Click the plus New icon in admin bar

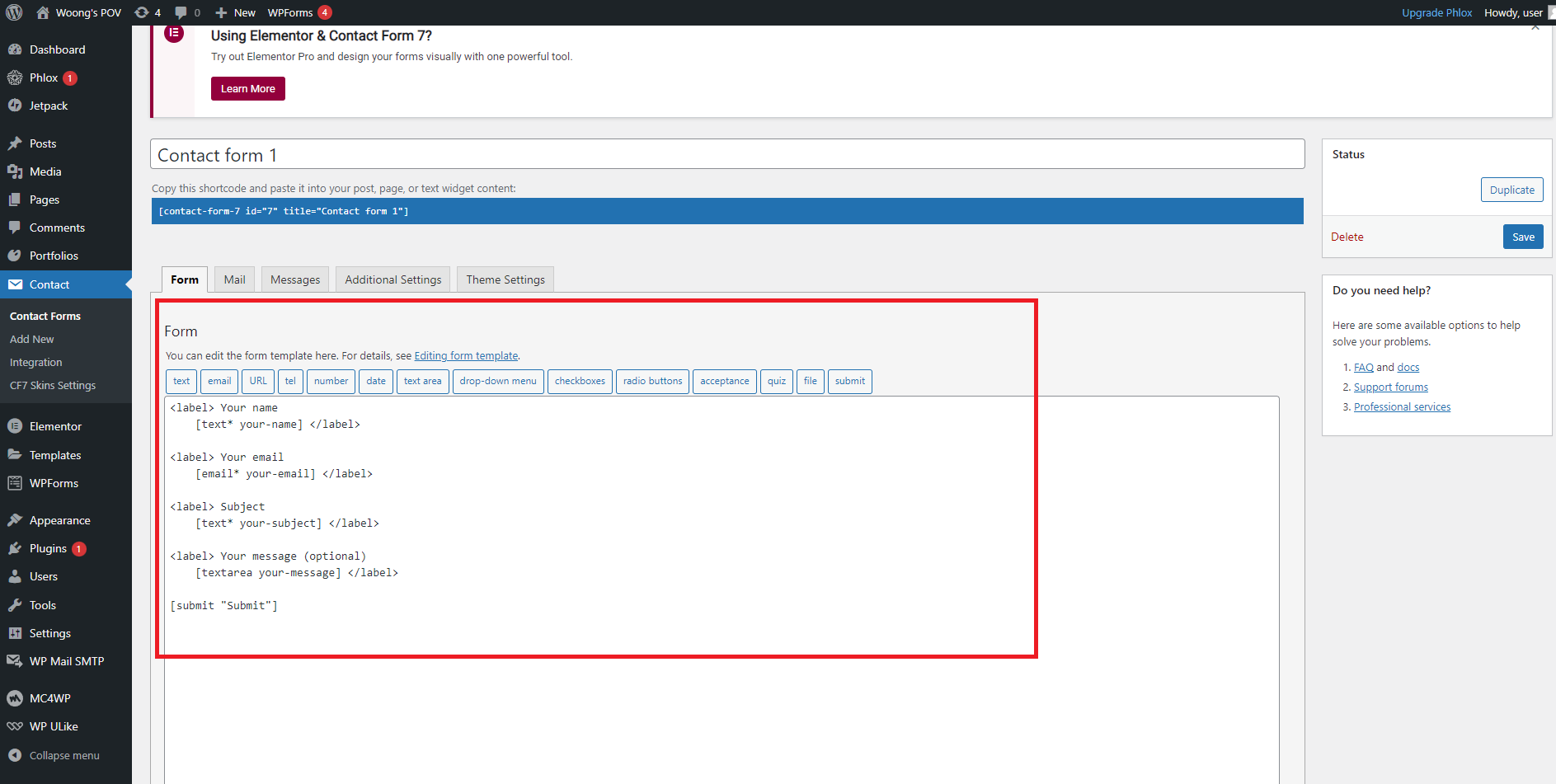[221, 12]
